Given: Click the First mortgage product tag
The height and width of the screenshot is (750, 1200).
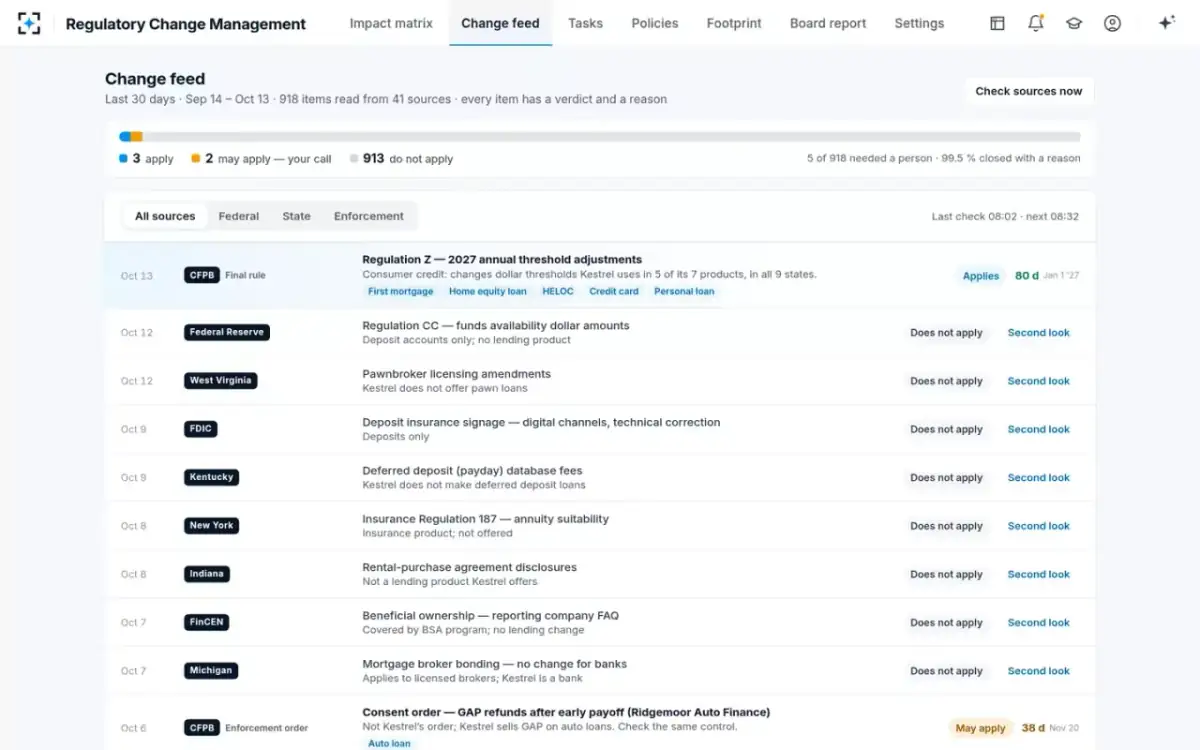Looking at the screenshot, I should [x=401, y=291].
